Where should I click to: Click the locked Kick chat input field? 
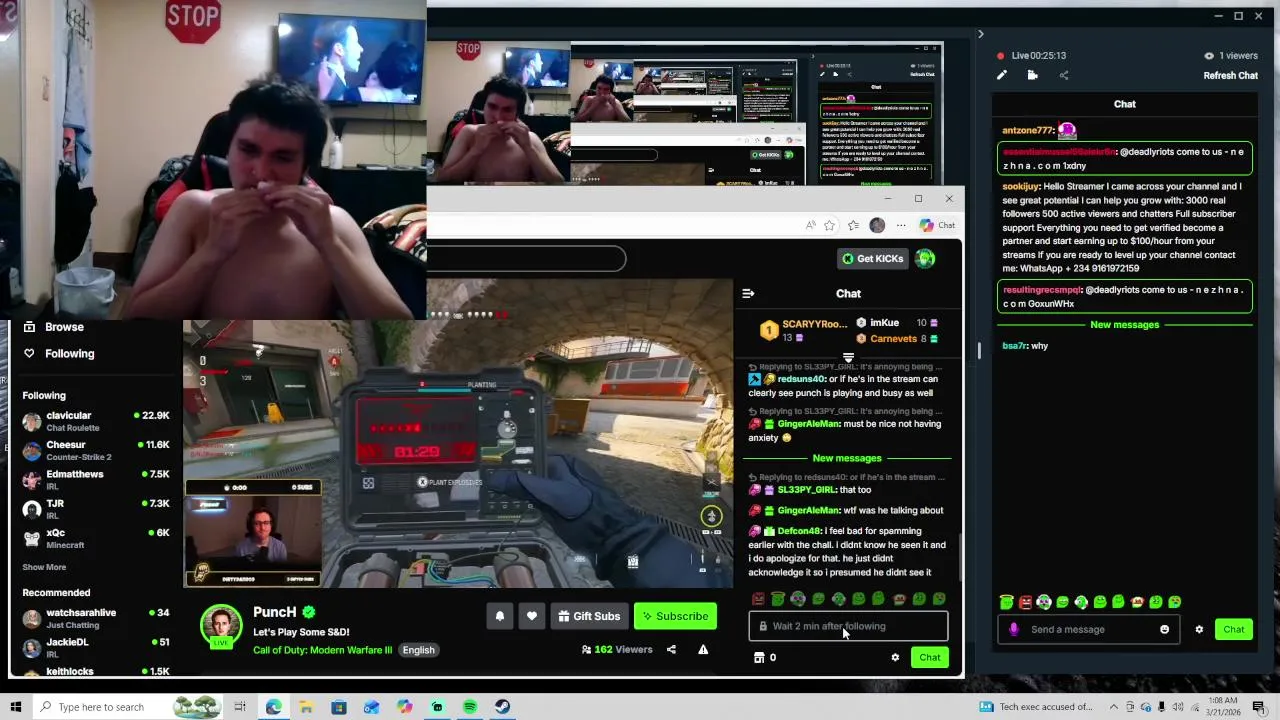[x=848, y=626]
